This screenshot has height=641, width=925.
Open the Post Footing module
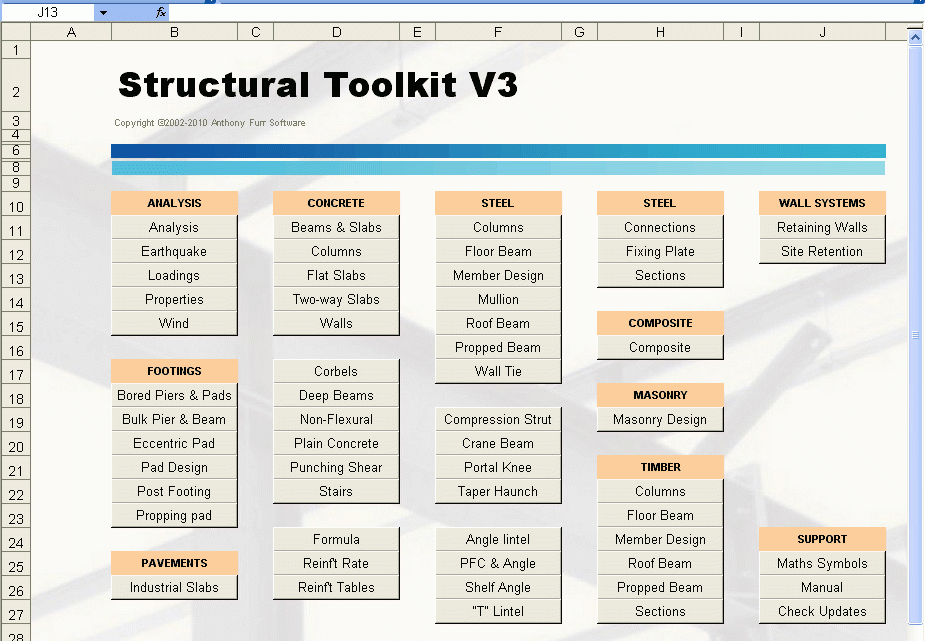174,492
